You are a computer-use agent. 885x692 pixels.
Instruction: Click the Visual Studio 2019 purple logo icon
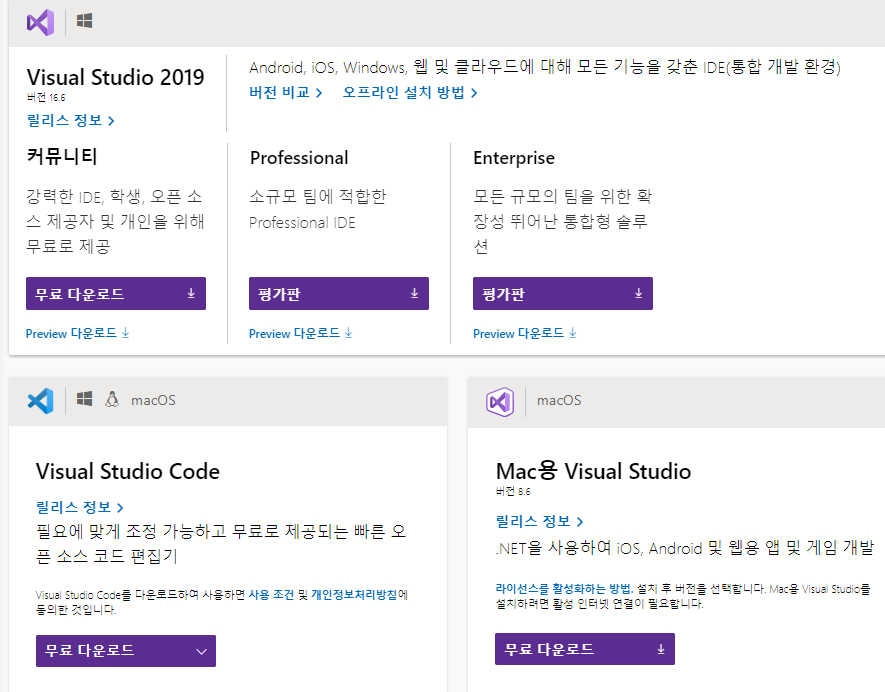tap(41, 23)
